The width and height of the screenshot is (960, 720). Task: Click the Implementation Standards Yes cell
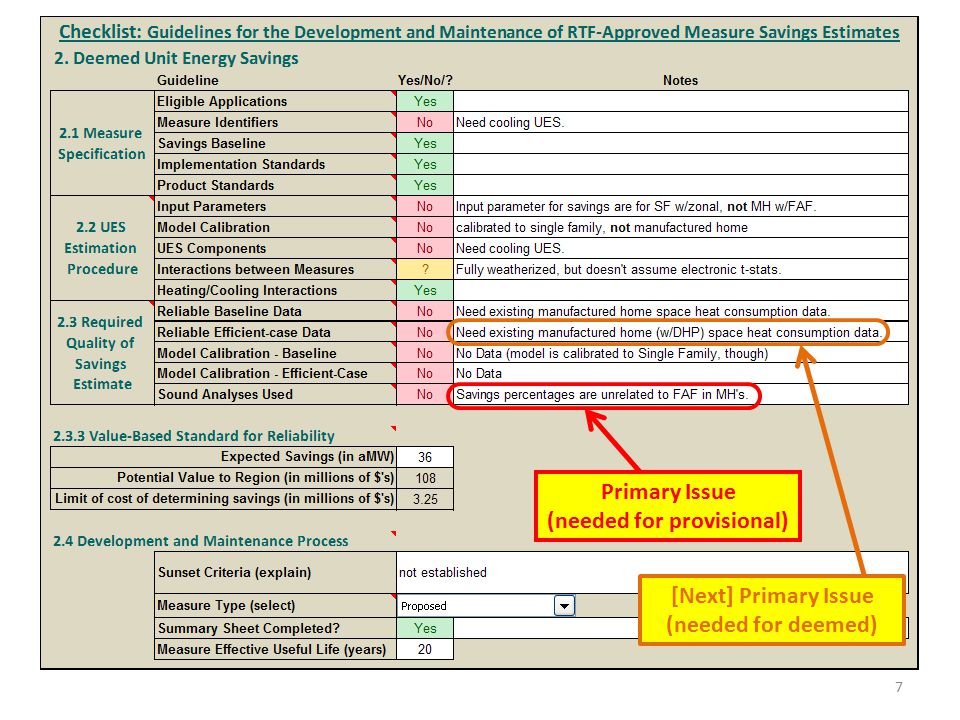425,165
